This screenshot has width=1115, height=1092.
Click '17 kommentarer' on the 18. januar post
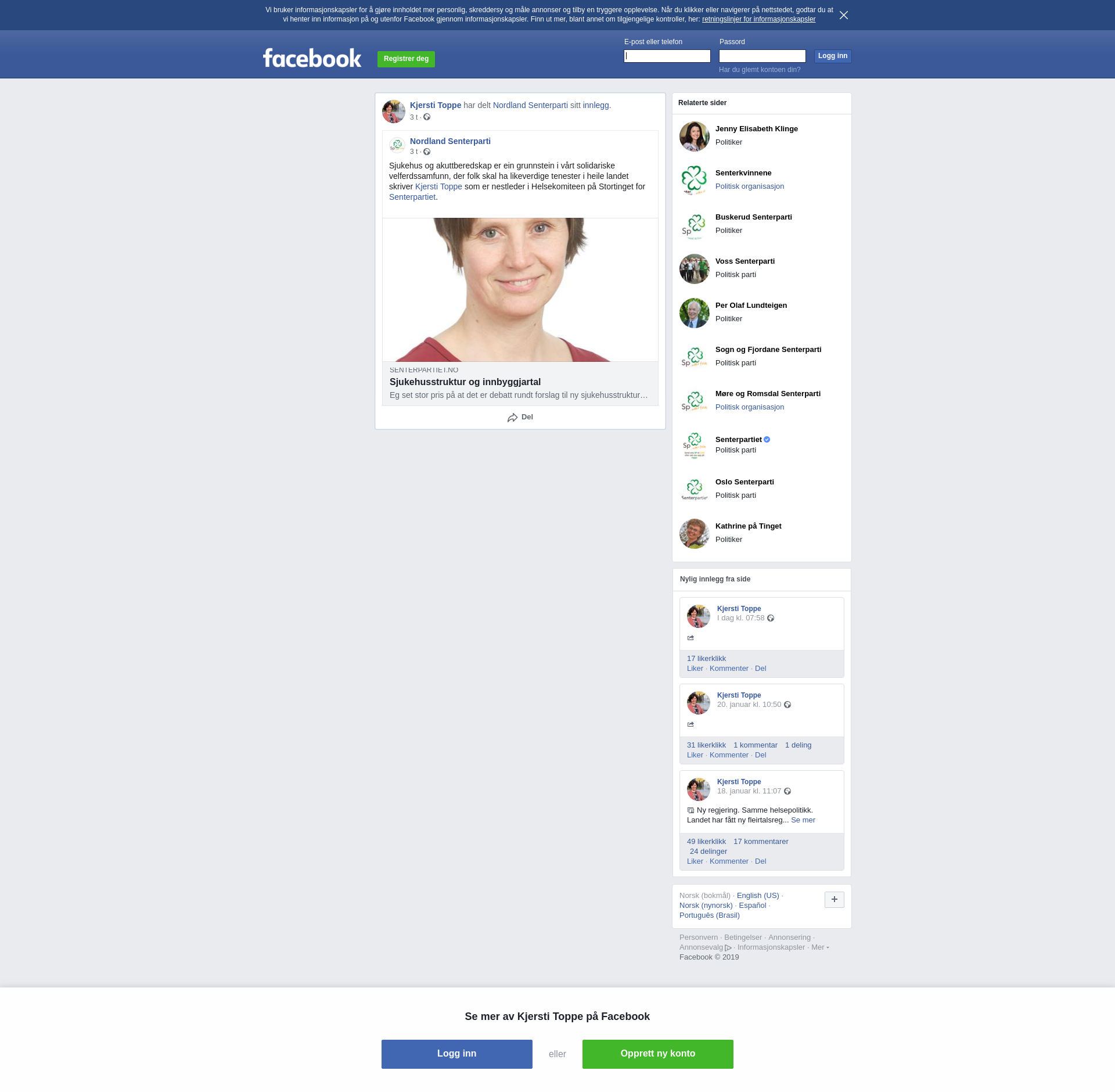tap(761, 842)
